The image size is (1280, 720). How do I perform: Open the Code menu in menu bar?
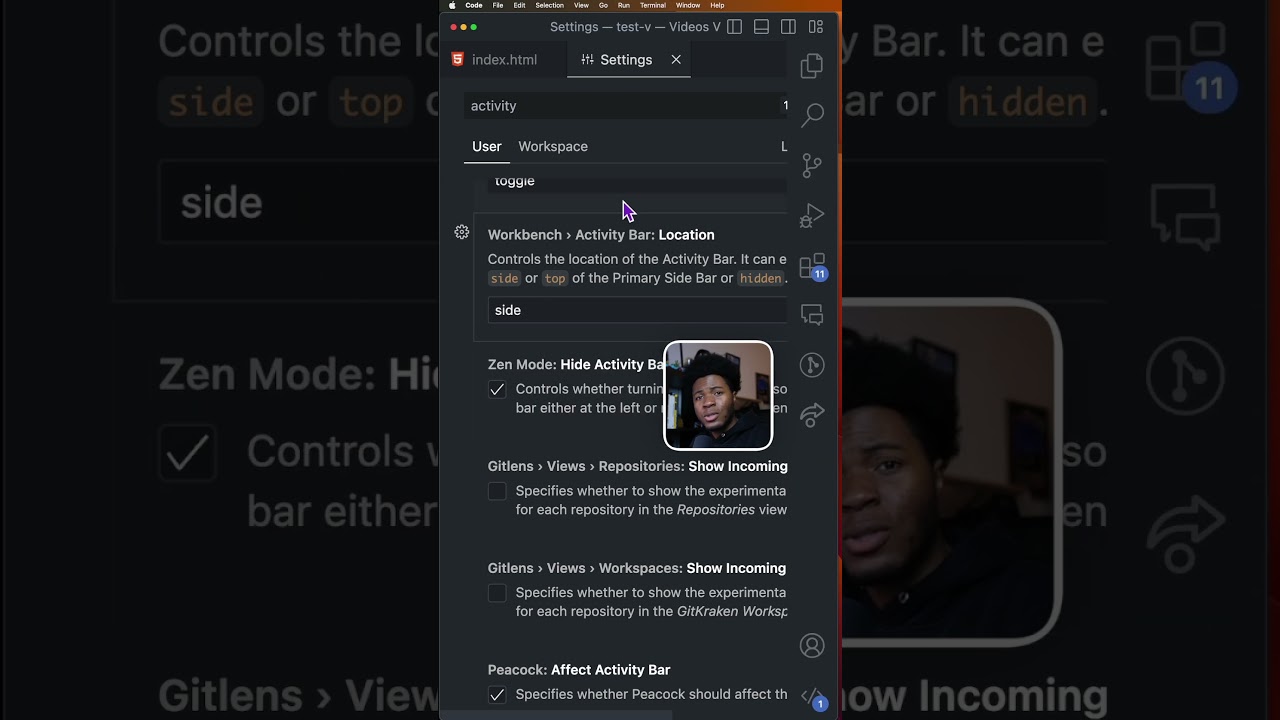474,5
